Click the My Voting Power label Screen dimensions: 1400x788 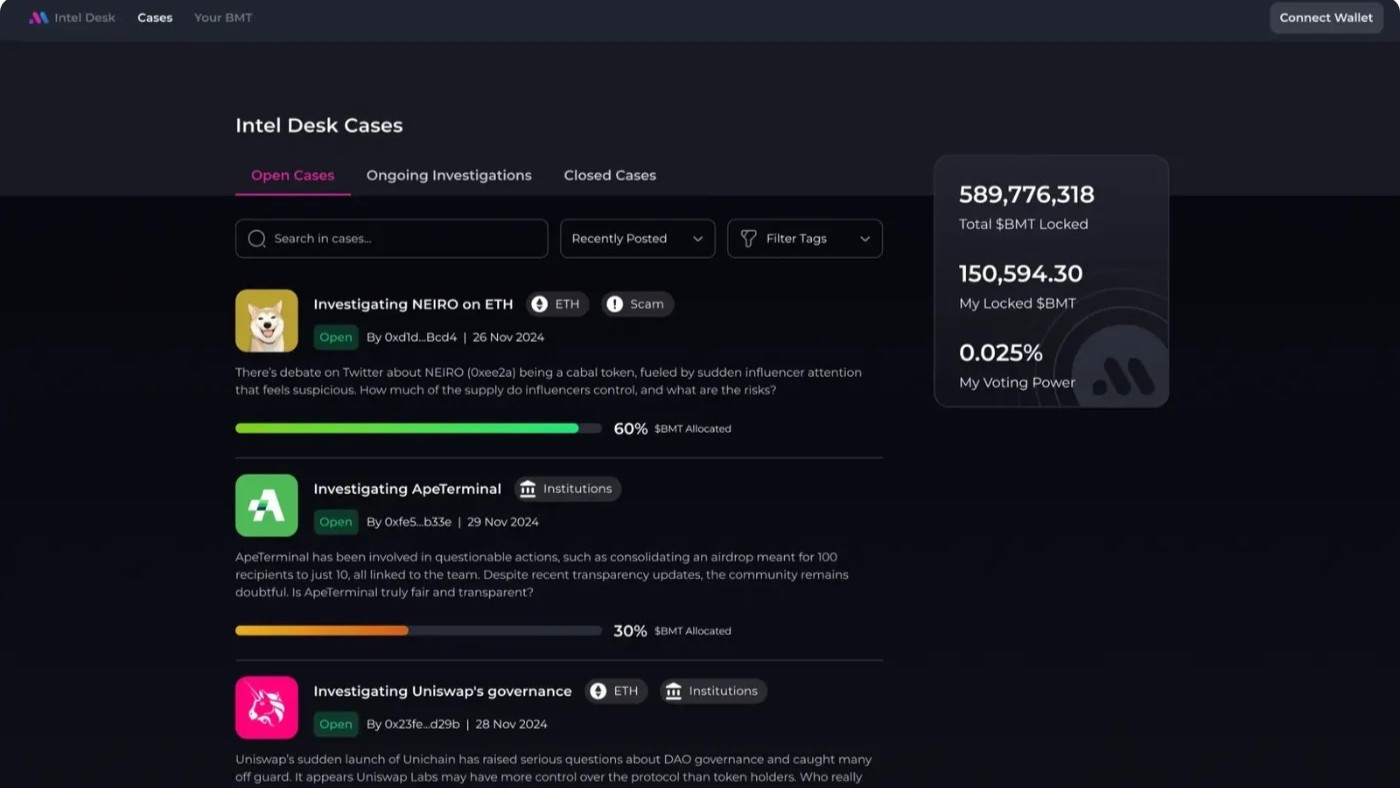tap(1017, 382)
